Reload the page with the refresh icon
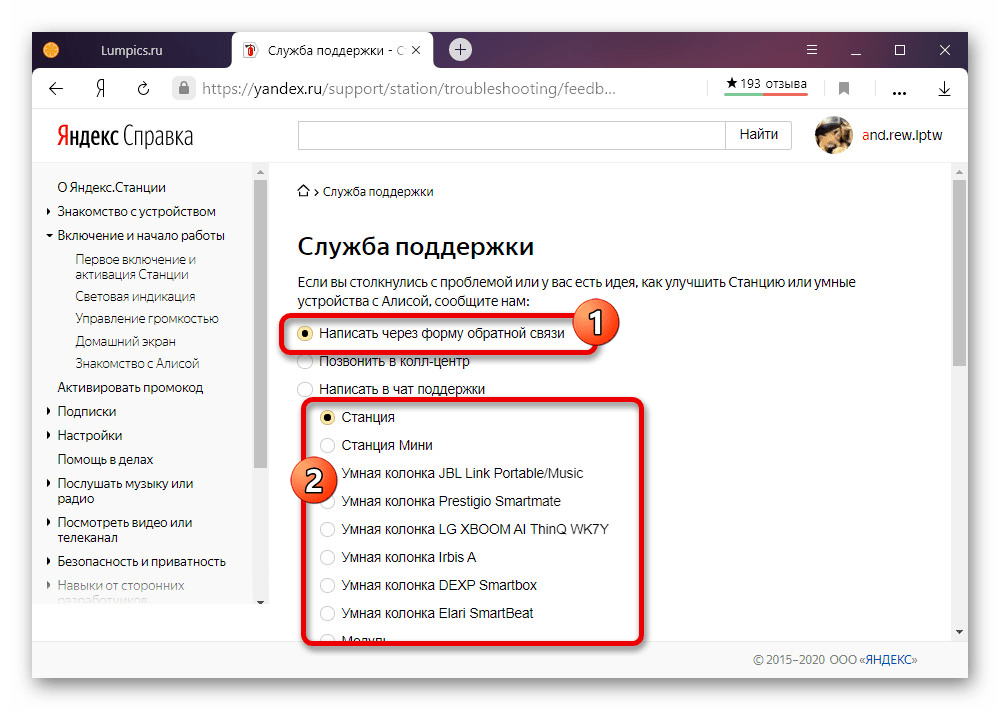This screenshot has width=1000, height=710. point(143,88)
